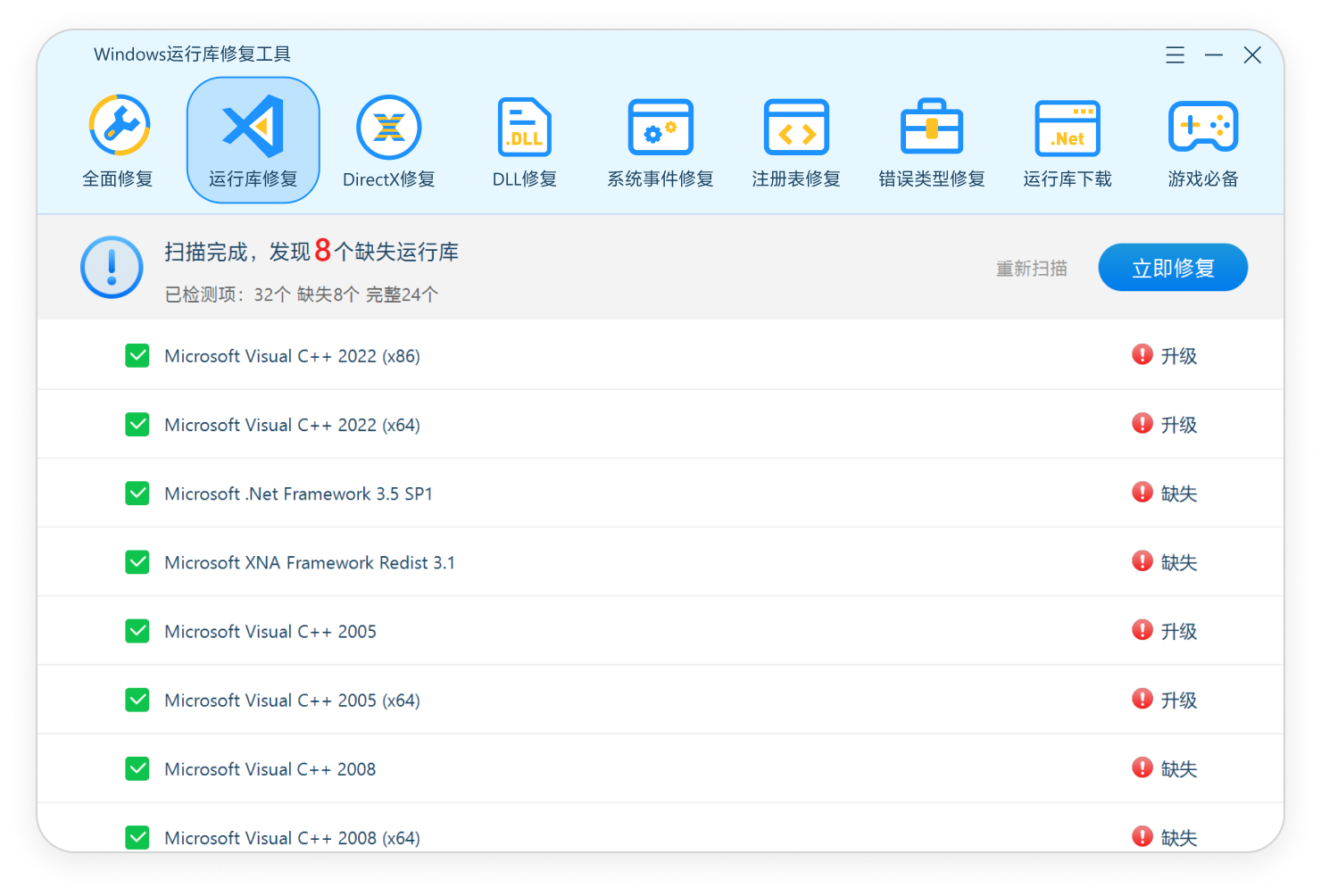Open the 运行库下载 .Net icon
1321x896 pixels.
tap(1068, 129)
